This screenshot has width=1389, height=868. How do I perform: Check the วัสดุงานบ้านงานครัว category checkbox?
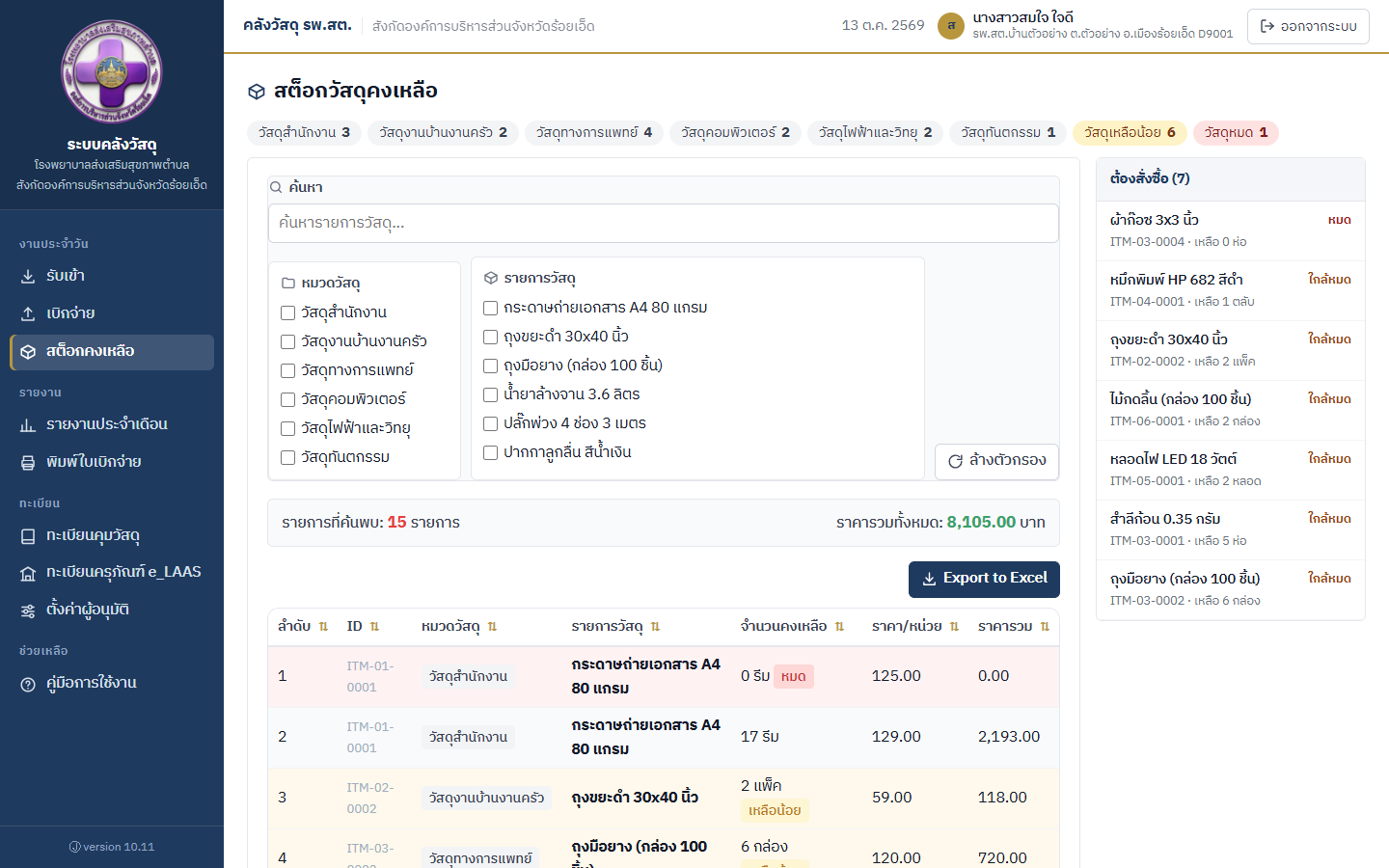(x=287, y=341)
